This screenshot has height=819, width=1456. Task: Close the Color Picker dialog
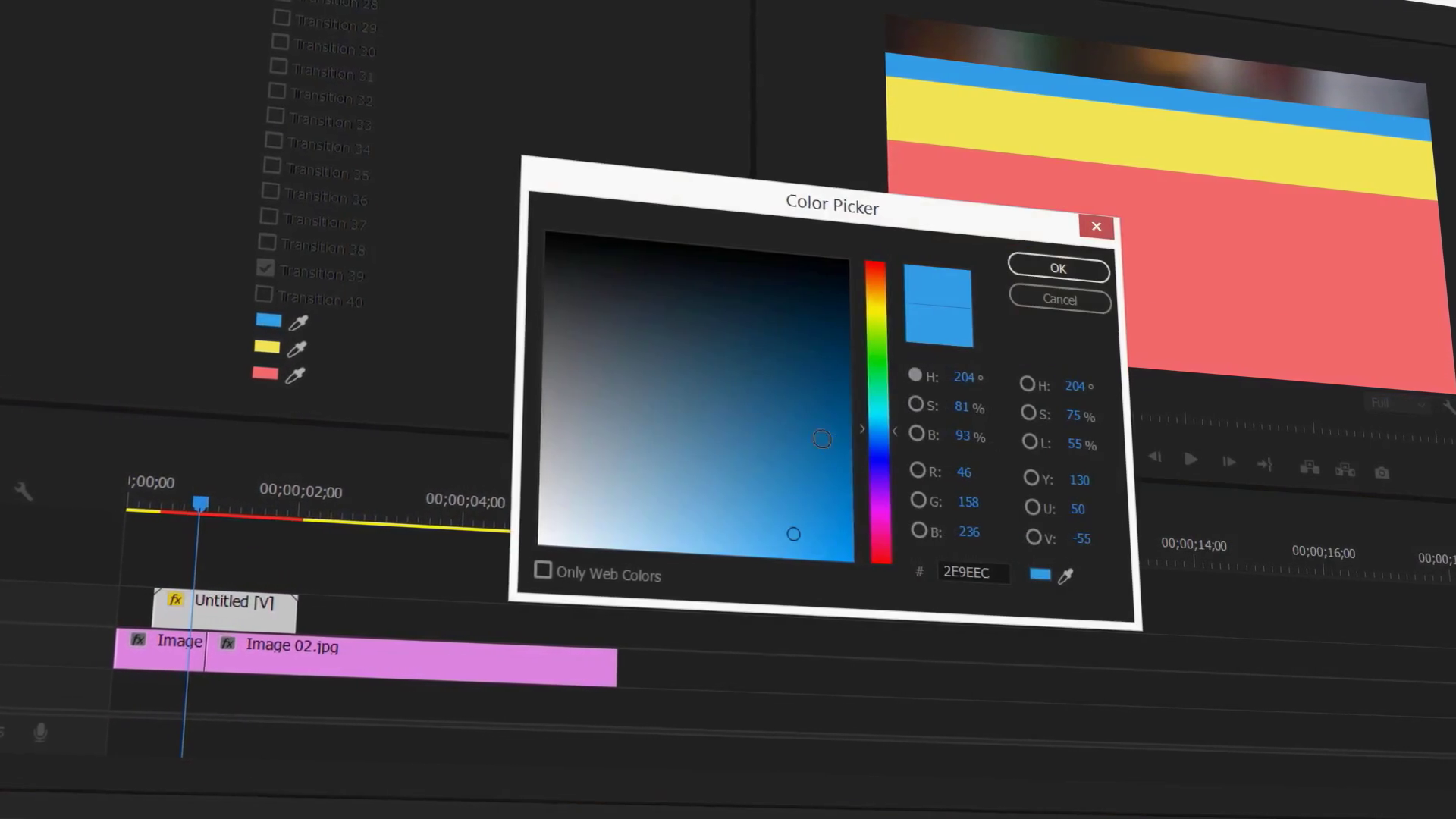pyautogui.click(x=1096, y=226)
